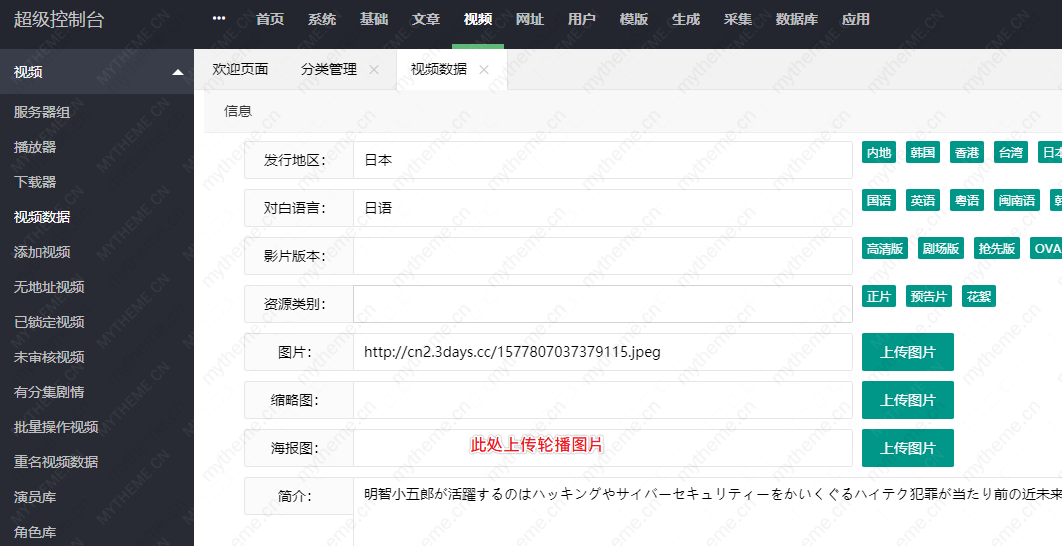Close the 视频数据 tab
1062x546 pixels.
pyautogui.click(x=484, y=70)
